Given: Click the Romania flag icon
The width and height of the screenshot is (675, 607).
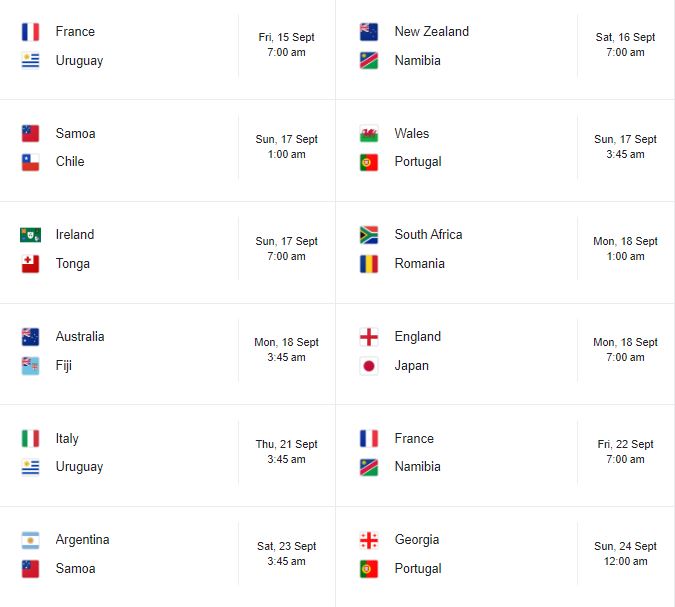Looking at the screenshot, I should tap(369, 264).
